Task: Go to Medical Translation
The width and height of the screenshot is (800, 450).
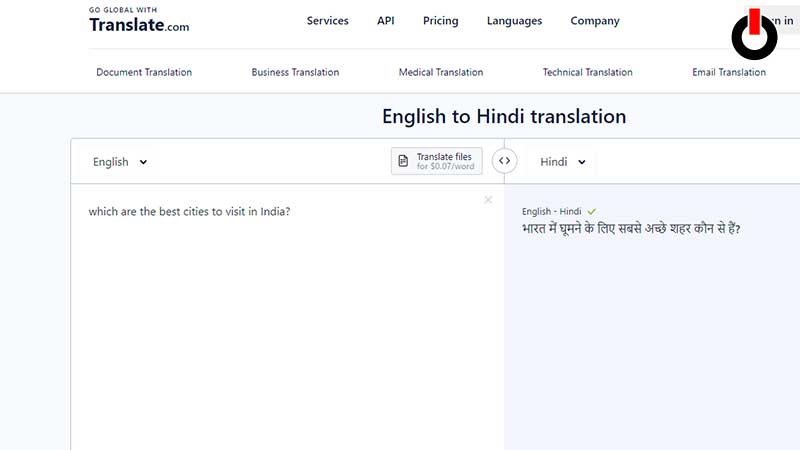Action: (x=441, y=72)
